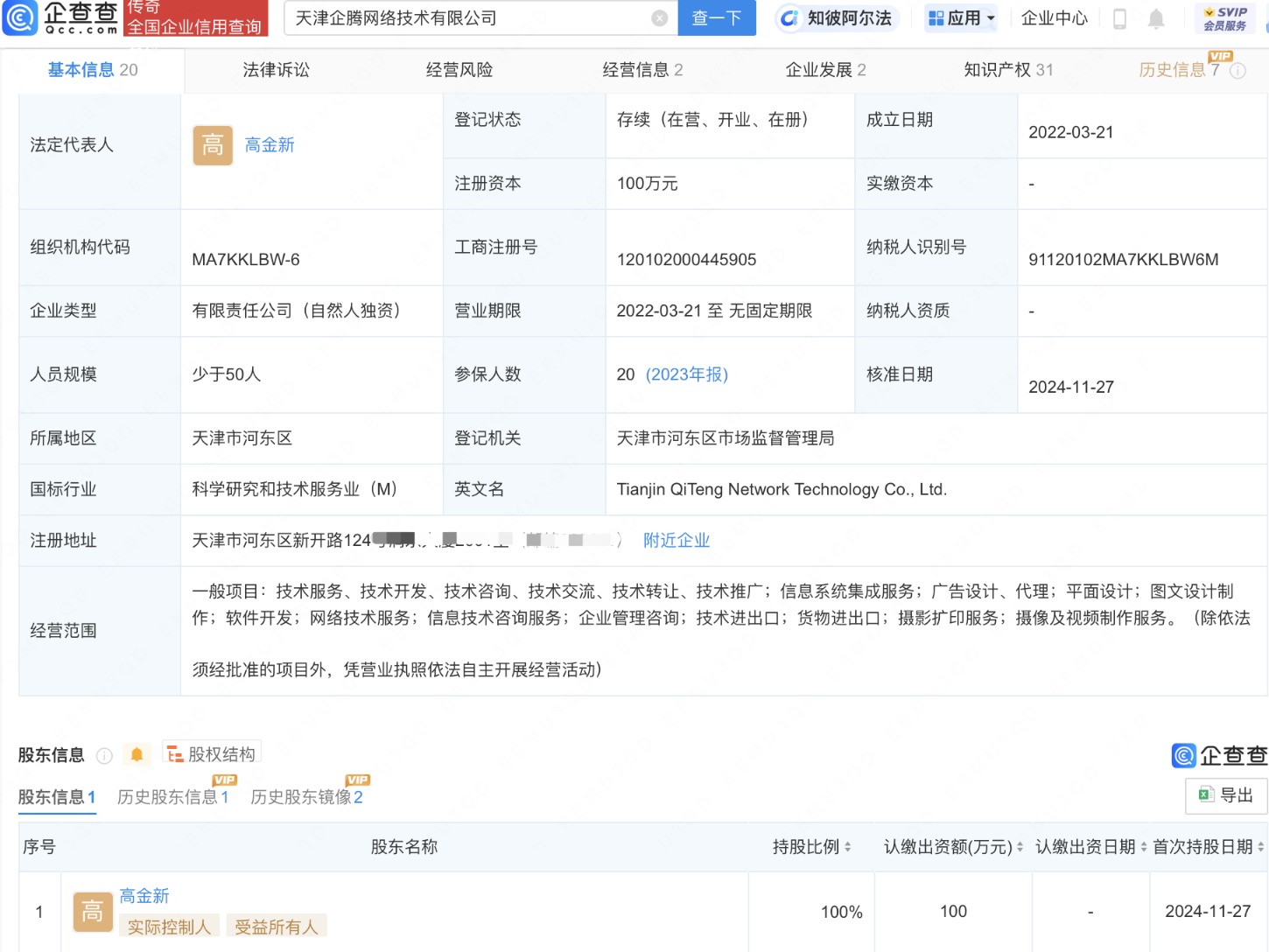Click the info icon next to 历史信息
Screen dimensions: 1269x952
click(x=1237, y=71)
